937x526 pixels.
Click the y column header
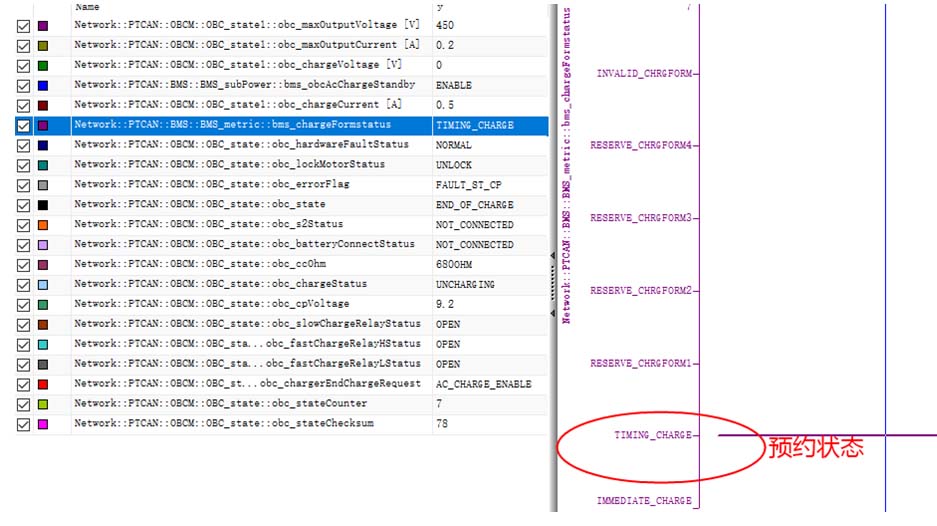[490, 7]
